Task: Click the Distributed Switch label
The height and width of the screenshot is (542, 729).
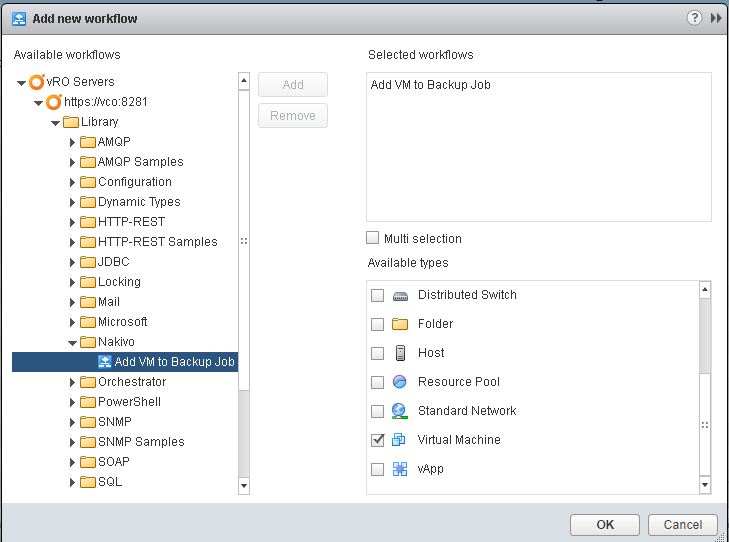Action: [467, 295]
